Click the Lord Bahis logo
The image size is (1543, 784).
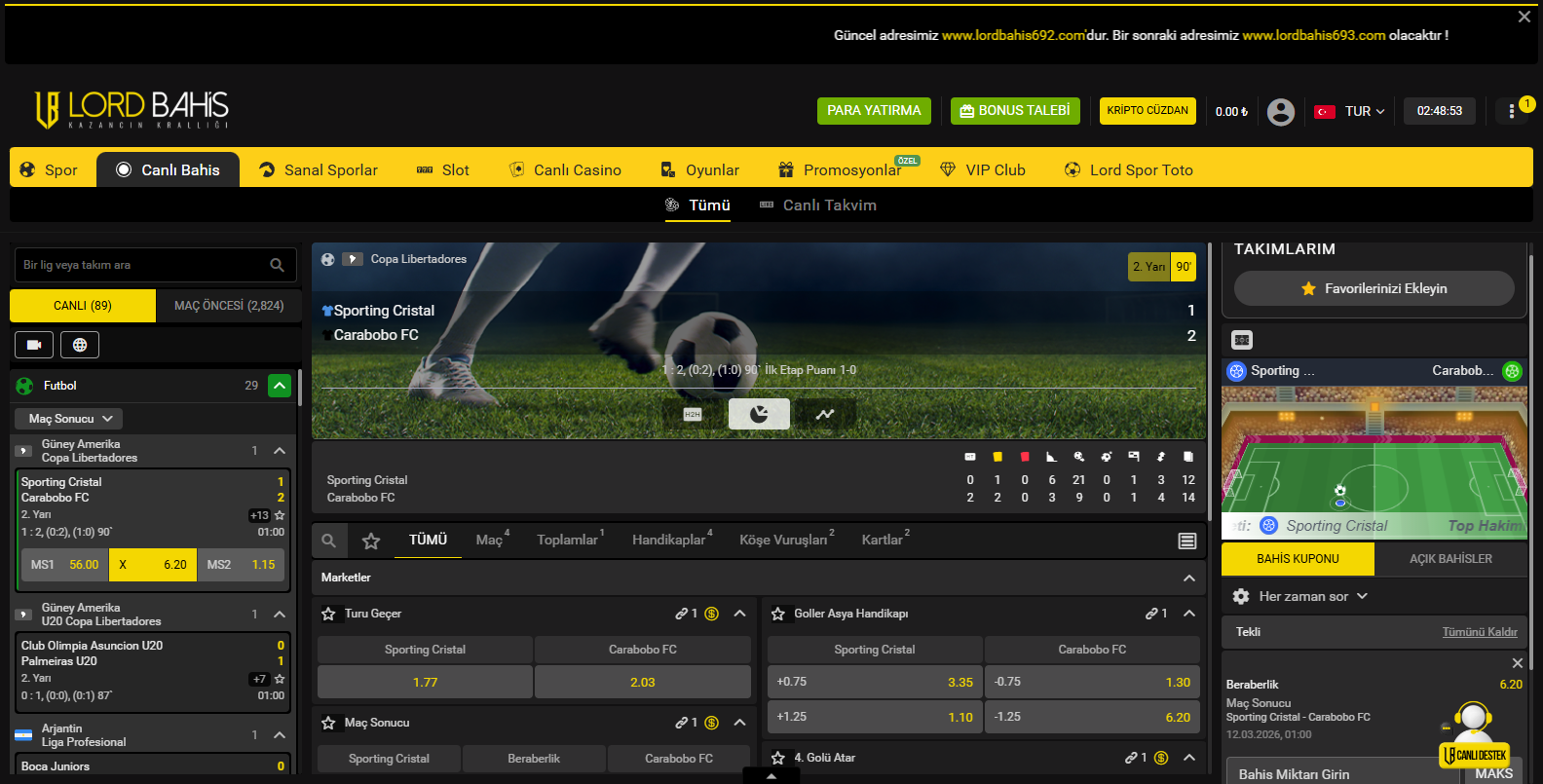(132, 110)
